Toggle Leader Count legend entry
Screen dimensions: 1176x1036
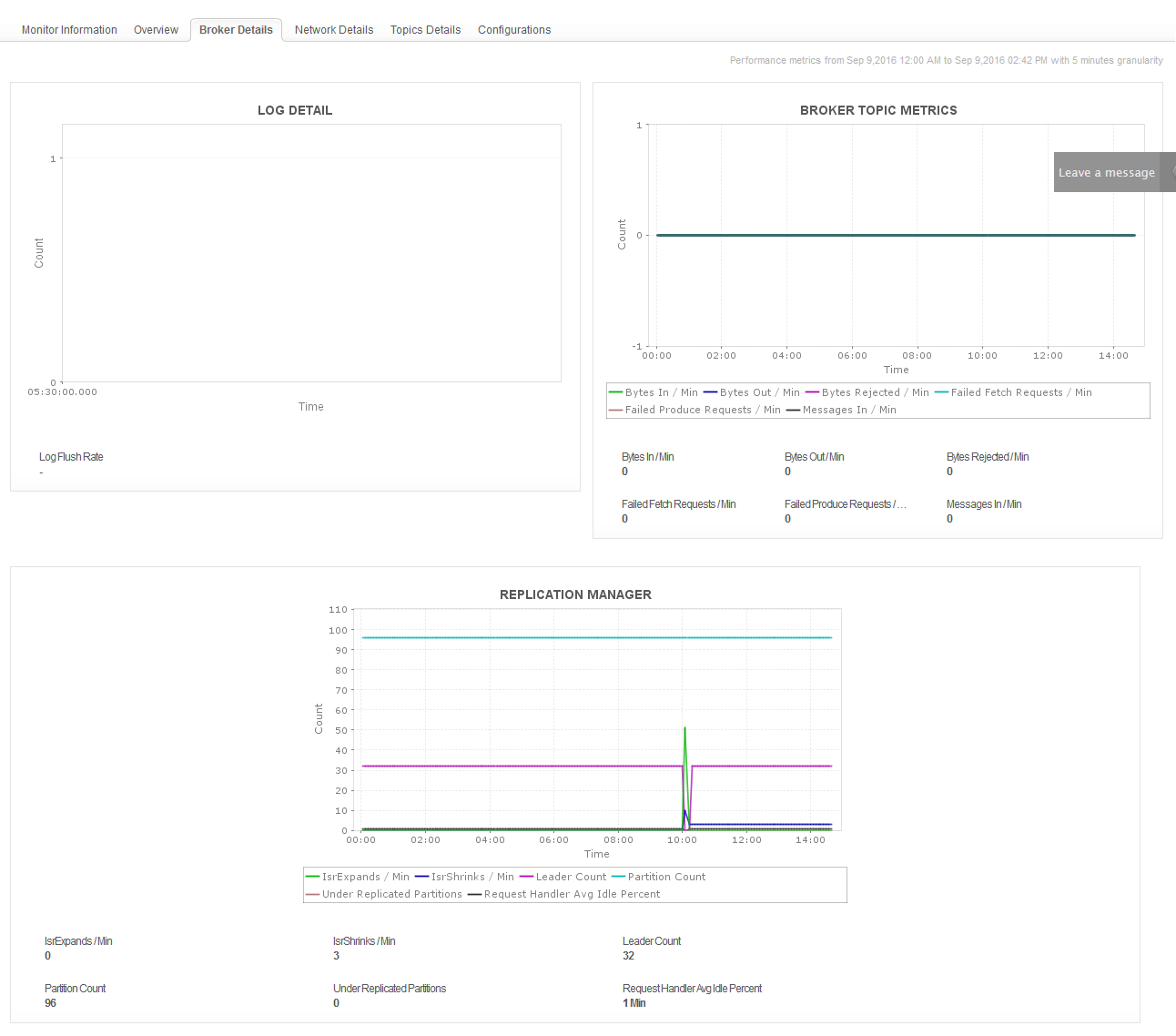click(563, 877)
